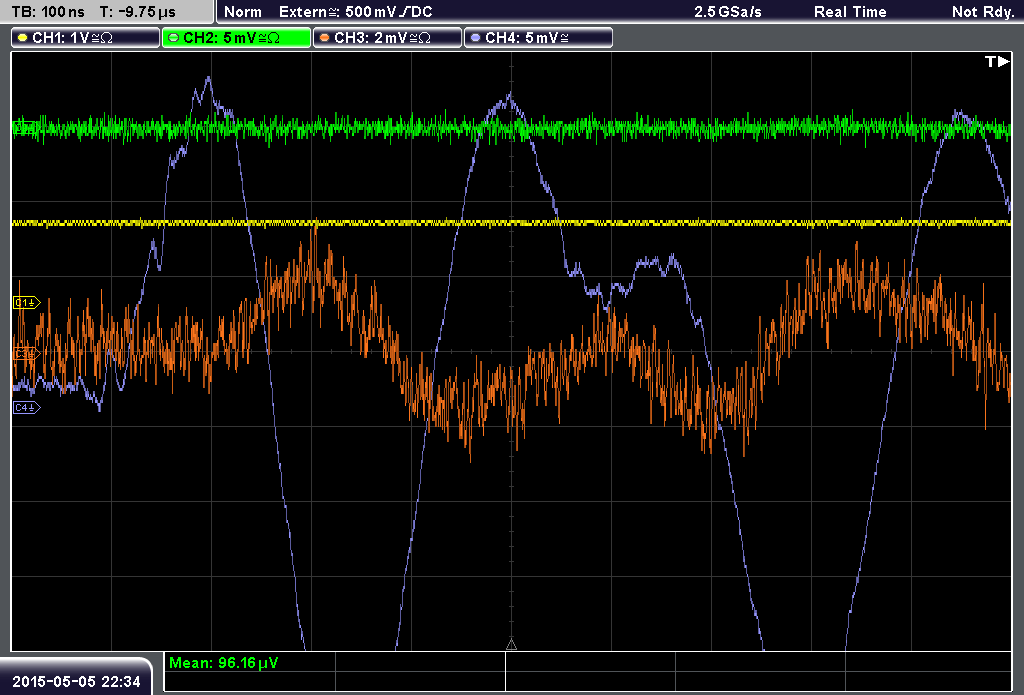Click the Real Time acquisition mode label
The image size is (1024, 695).
pos(850,12)
